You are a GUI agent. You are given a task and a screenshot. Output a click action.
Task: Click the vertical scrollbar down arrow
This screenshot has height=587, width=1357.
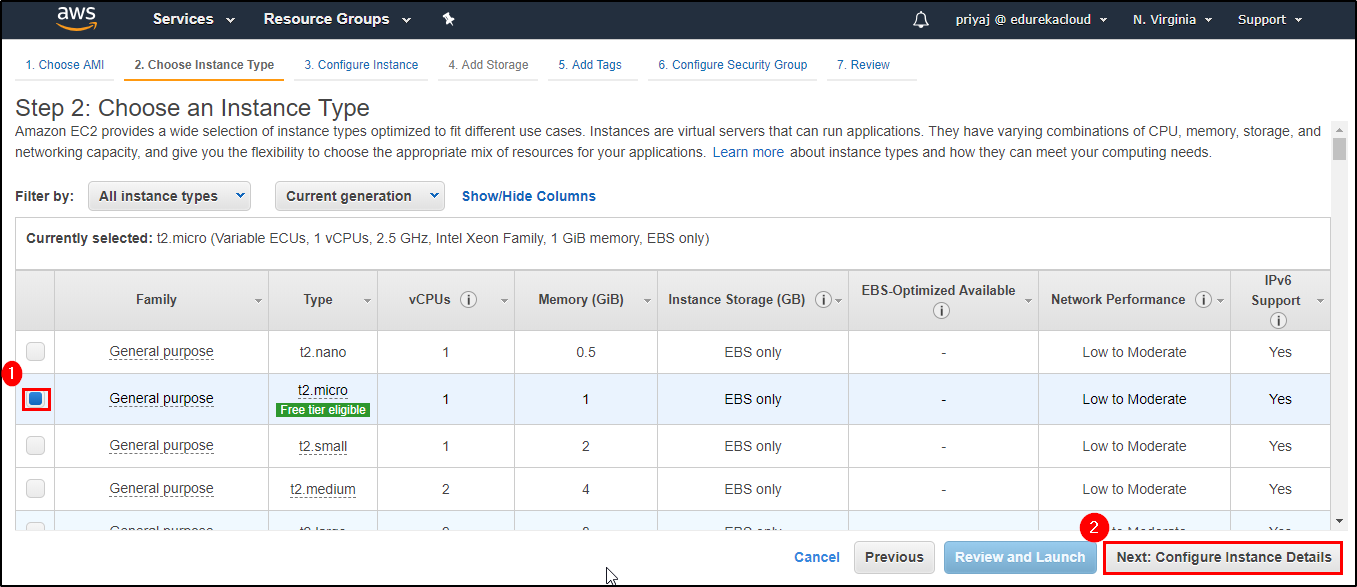tap(1340, 521)
